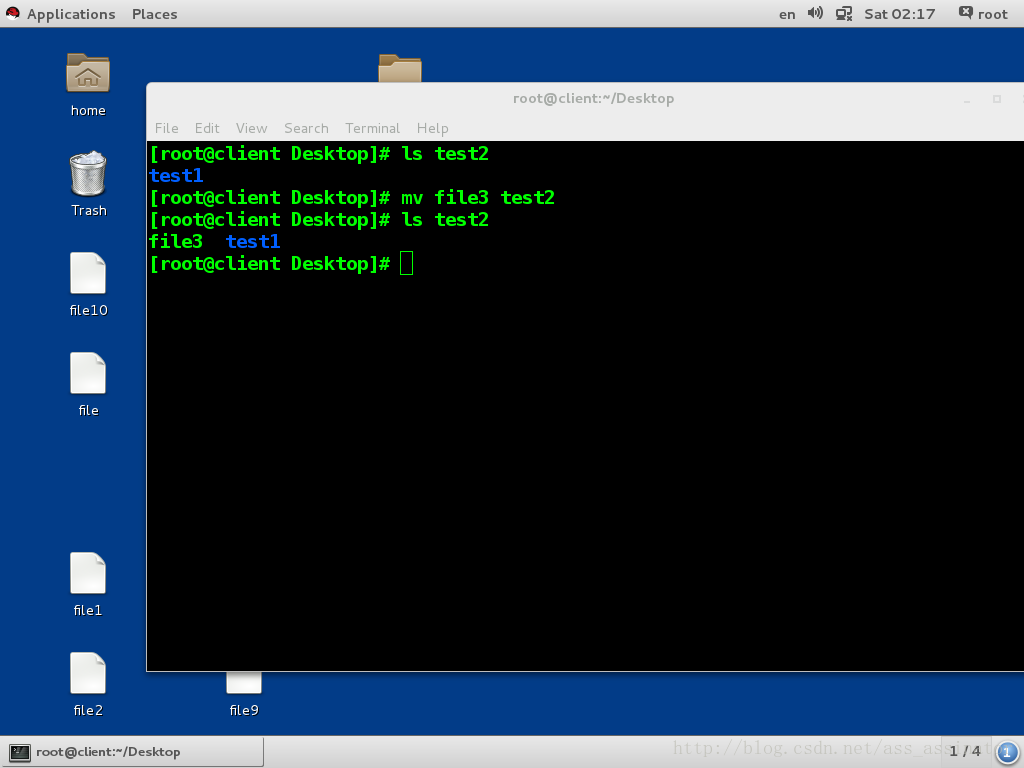Viewport: 1024px width, 768px height.
Task: Open the terminal Edit menu
Action: point(207,128)
